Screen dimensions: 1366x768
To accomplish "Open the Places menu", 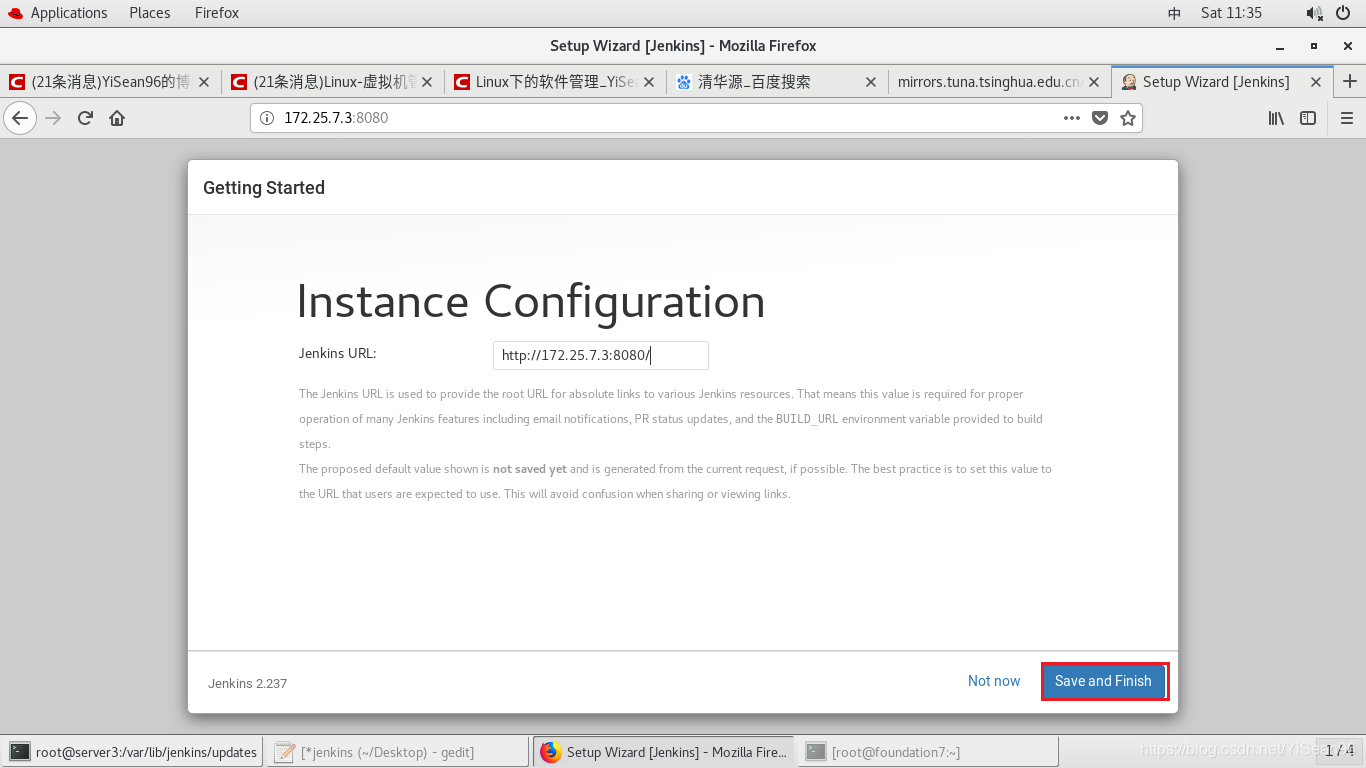I will coord(149,13).
